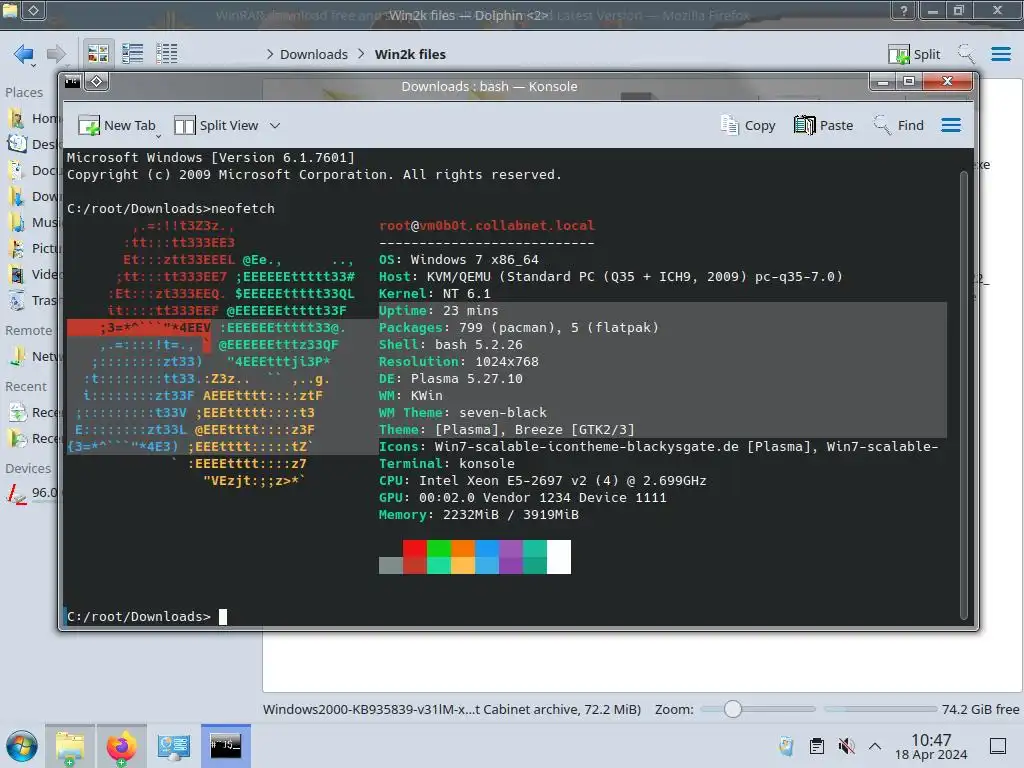Switch Dolphin to compact view mode
1024x768 pixels.
133,54
